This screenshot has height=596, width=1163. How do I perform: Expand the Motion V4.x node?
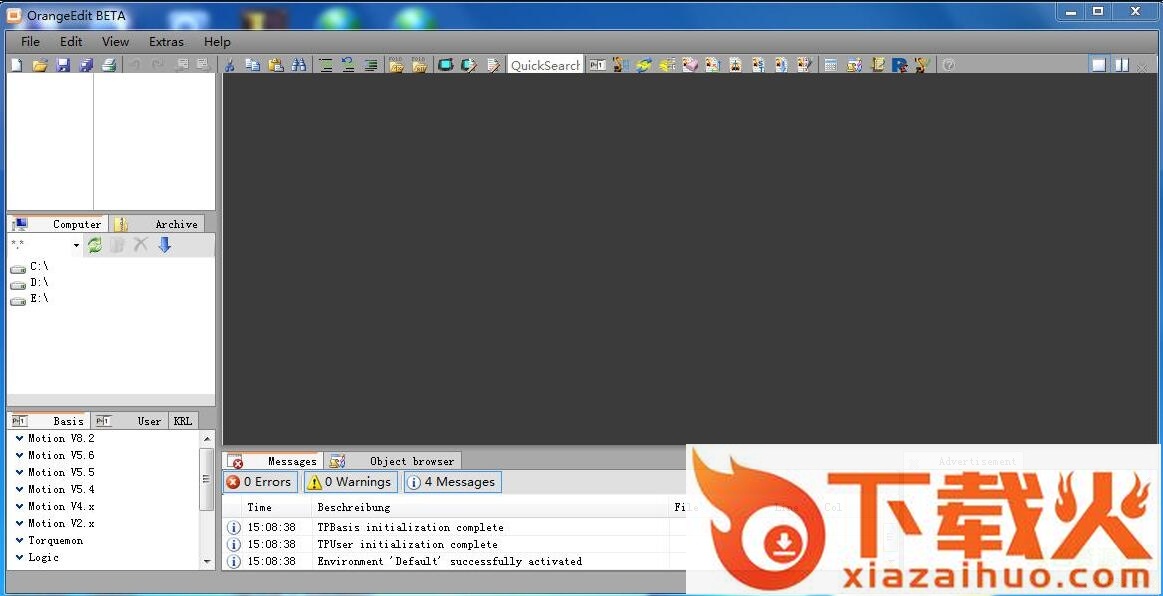[19, 507]
